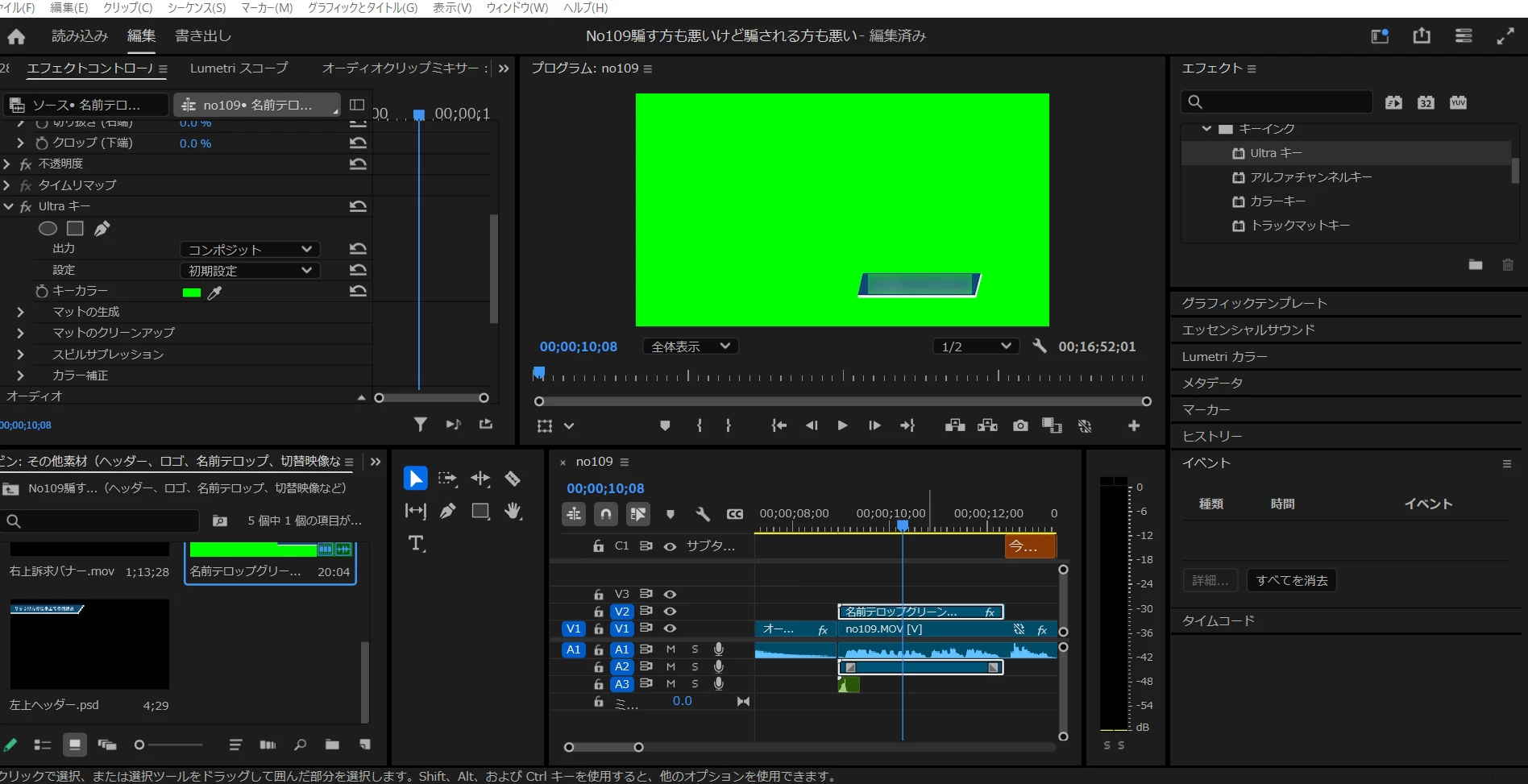The height and width of the screenshot is (784, 1528).
Task: Switch to the Lumetri スコープ tab
Action: pyautogui.click(x=239, y=68)
